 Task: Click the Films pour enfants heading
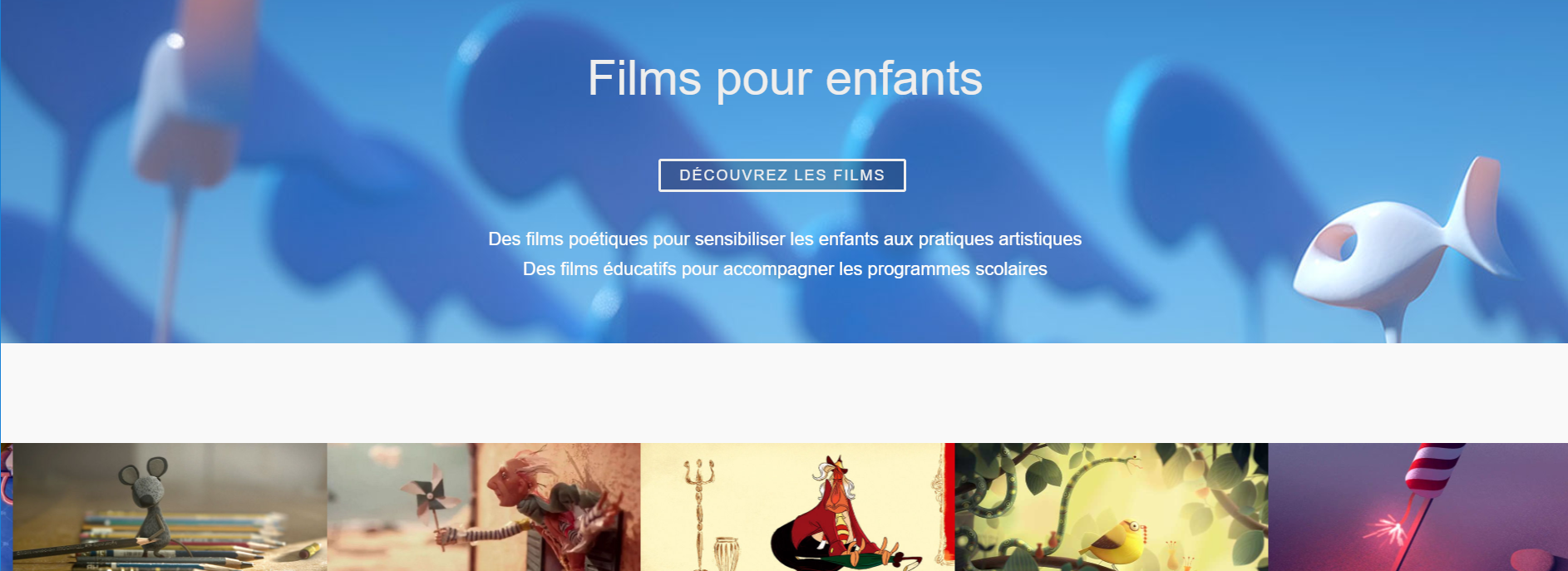point(785,78)
